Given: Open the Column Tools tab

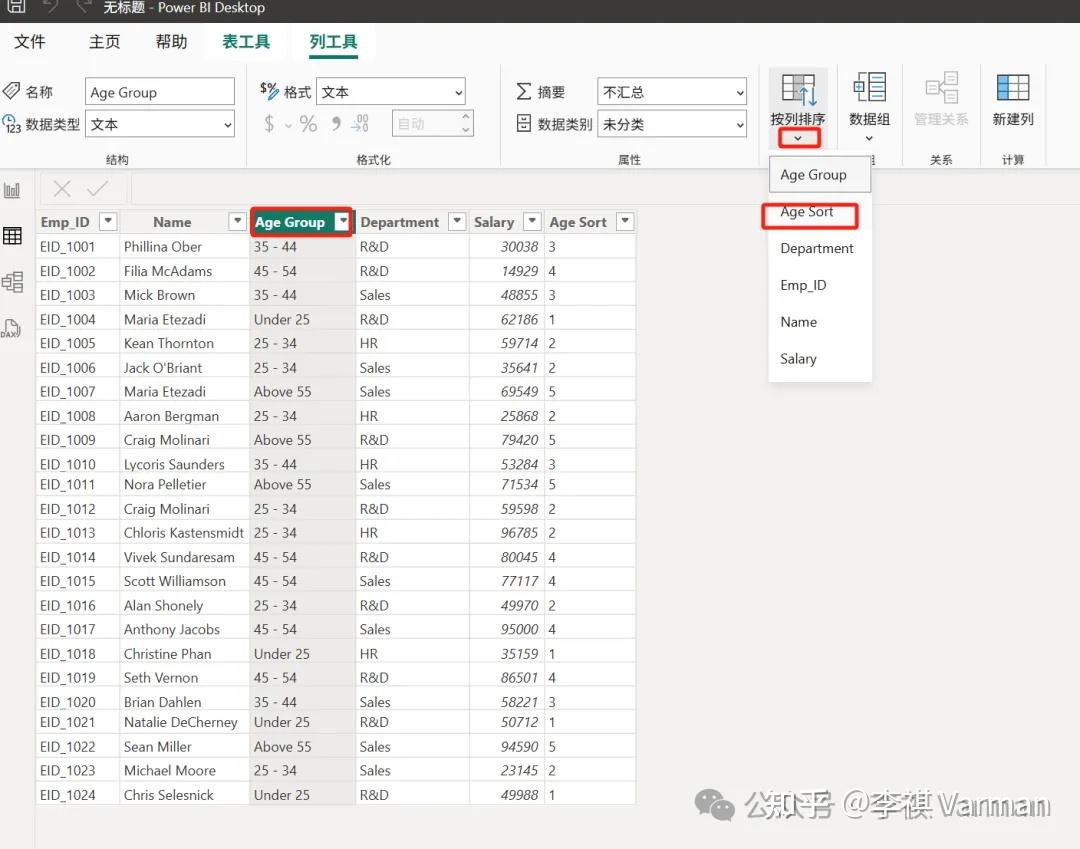Looking at the screenshot, I should [x=333, y=42].
